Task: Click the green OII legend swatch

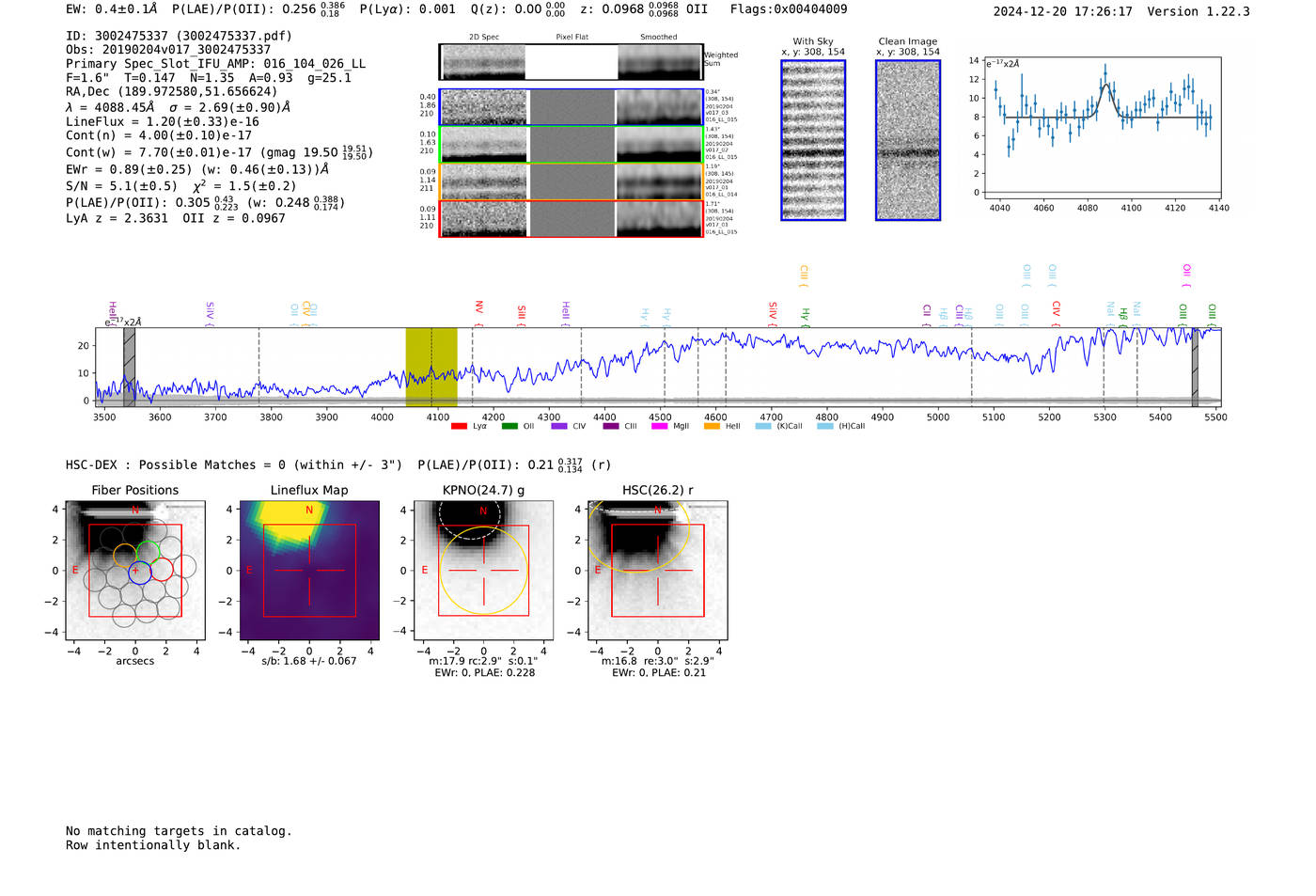Action: 509,427
